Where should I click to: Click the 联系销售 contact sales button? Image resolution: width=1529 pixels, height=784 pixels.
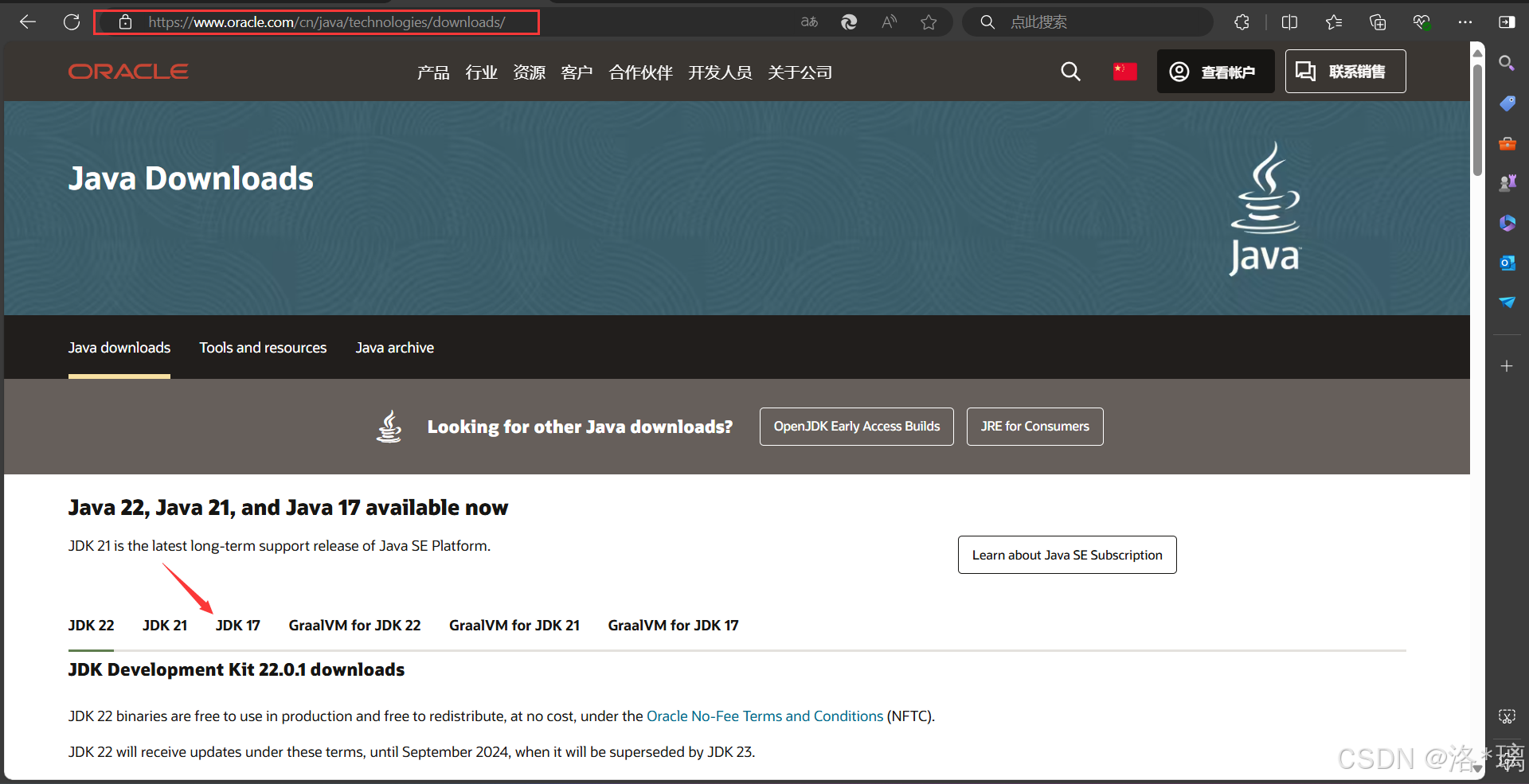coord(1345,71)
